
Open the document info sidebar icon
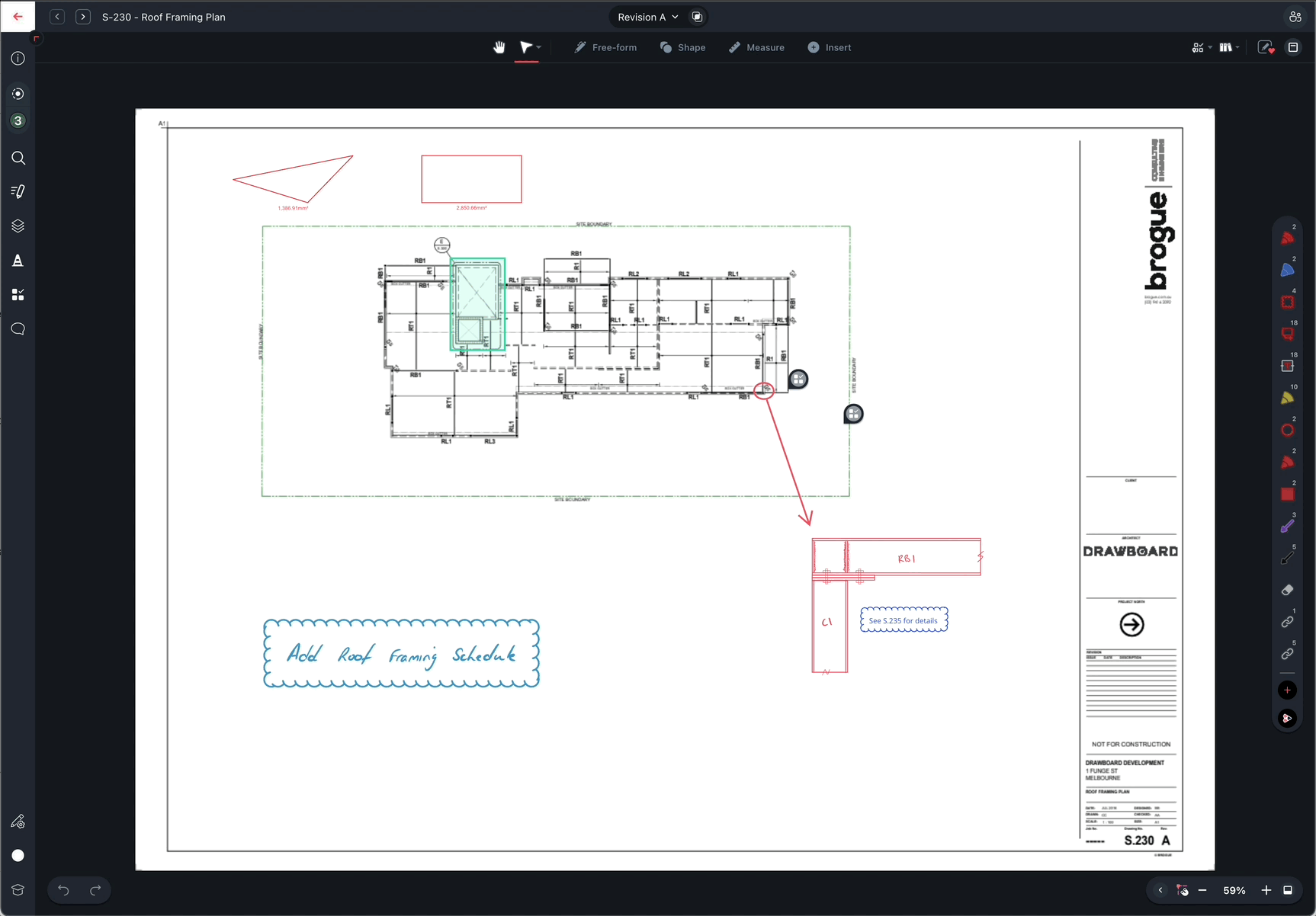18,59
